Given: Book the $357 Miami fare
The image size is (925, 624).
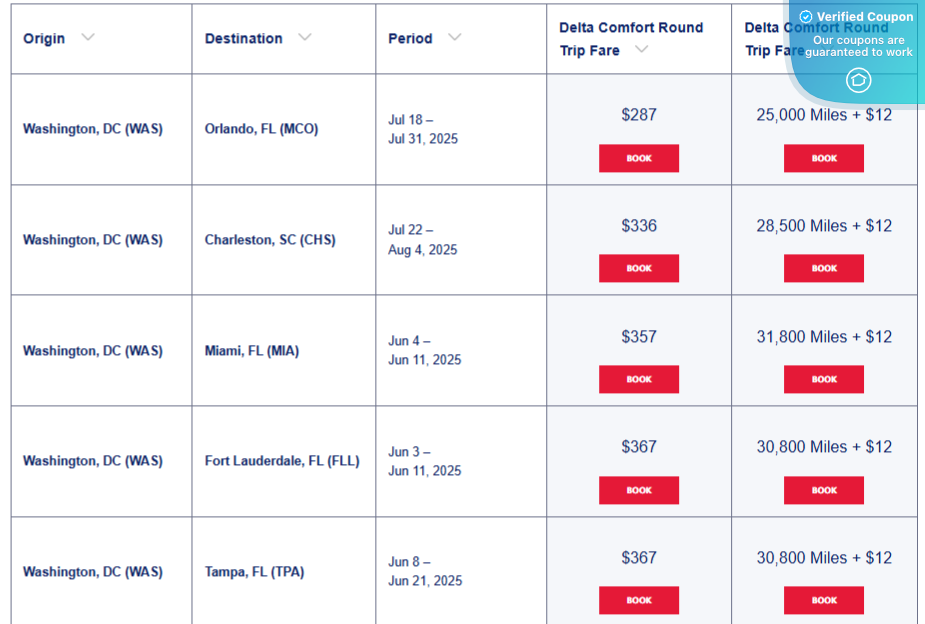Looking at the screenshot, I should (x=638, y=379).
